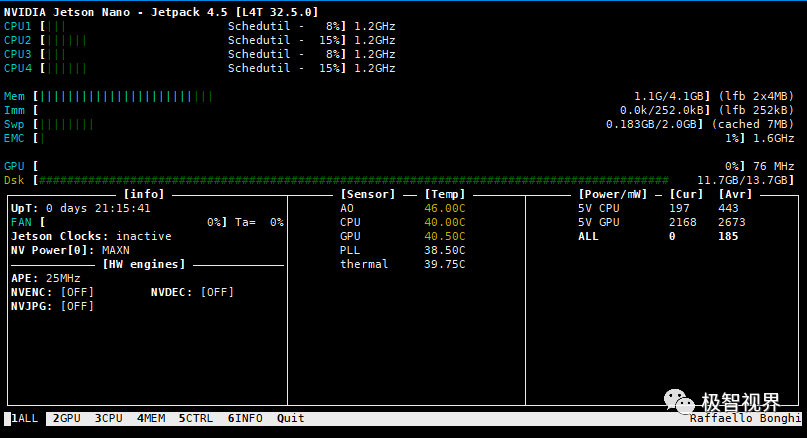Click the ALL power average 185
Screen dimensions: 807x438
coord(728,236)
